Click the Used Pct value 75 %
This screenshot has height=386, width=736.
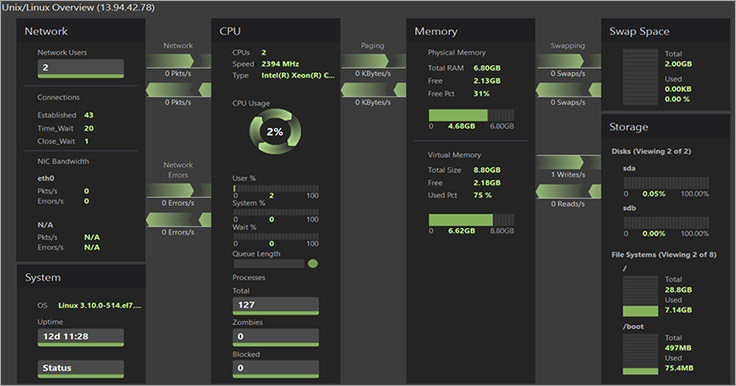tap(483, 195)
